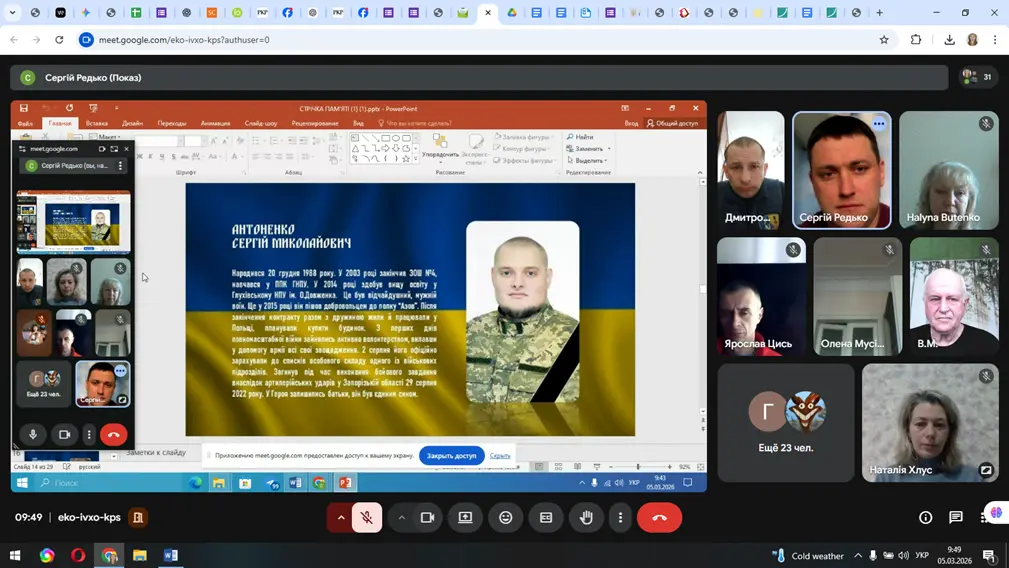The width and height of the screenshot is (1009, 568).
Task: Open the emoji reactions panel
Action: pos(506,517)
